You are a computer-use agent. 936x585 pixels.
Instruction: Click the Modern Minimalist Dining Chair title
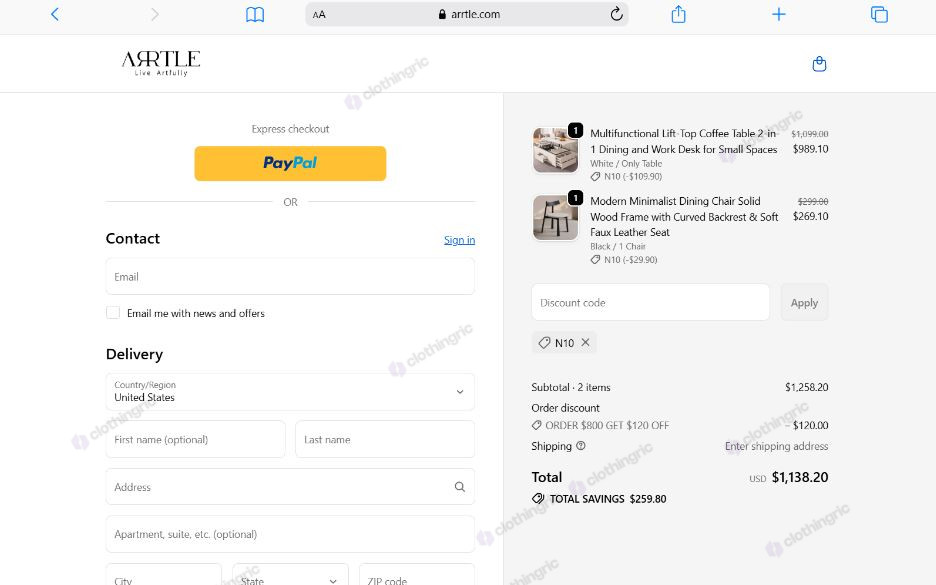(x=684, y=217)
